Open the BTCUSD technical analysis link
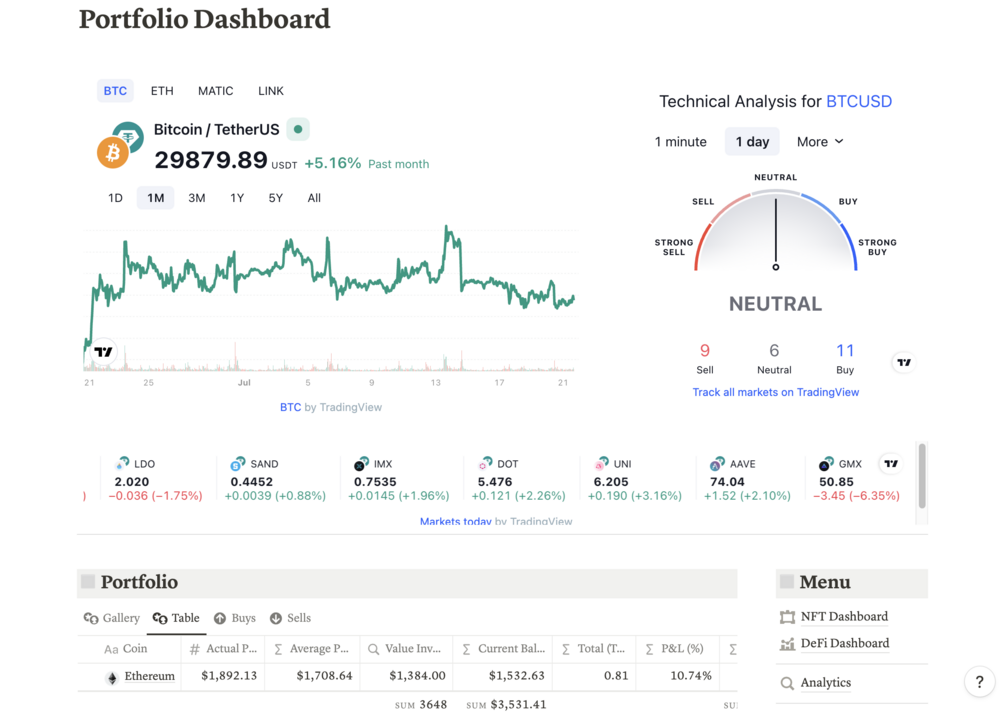Image resolution: width=1005 pixels, height=715 pixels. [x=859, y=102]
